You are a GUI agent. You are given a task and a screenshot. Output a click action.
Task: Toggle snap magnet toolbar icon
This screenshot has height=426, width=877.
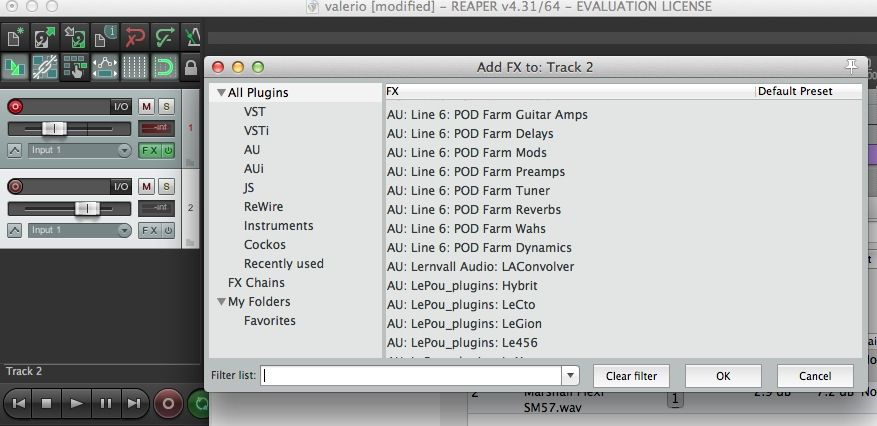166,68
